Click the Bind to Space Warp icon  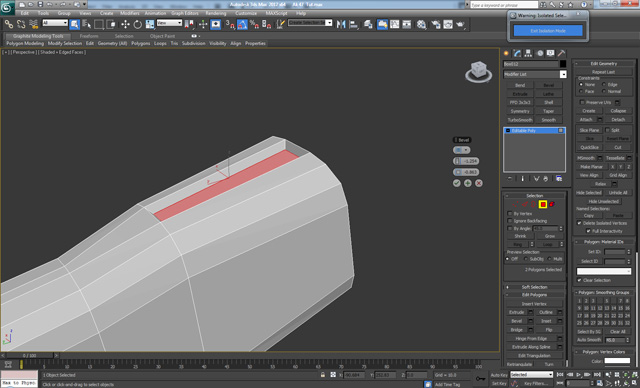click(33, 24)
